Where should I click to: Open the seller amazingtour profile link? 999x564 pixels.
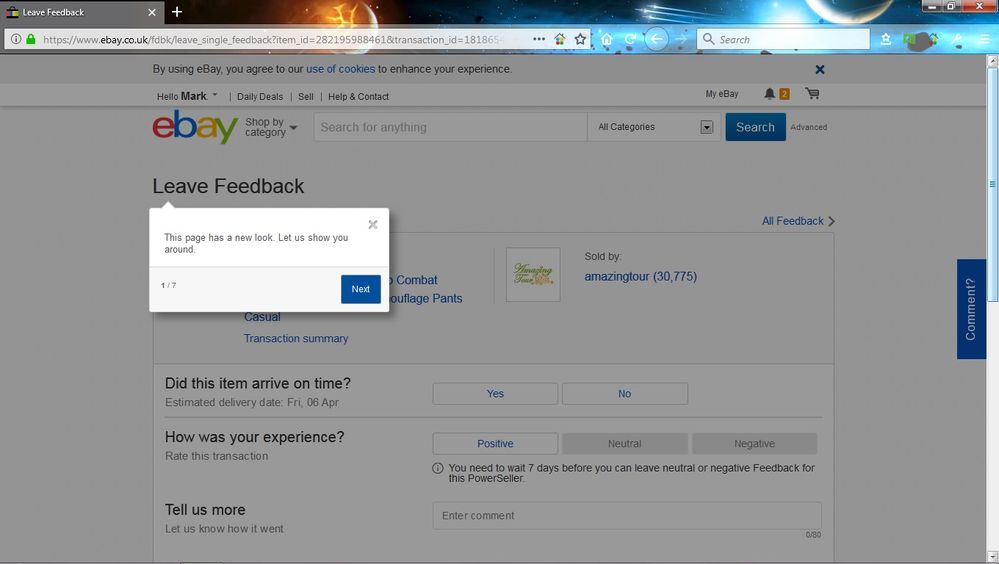641,276
